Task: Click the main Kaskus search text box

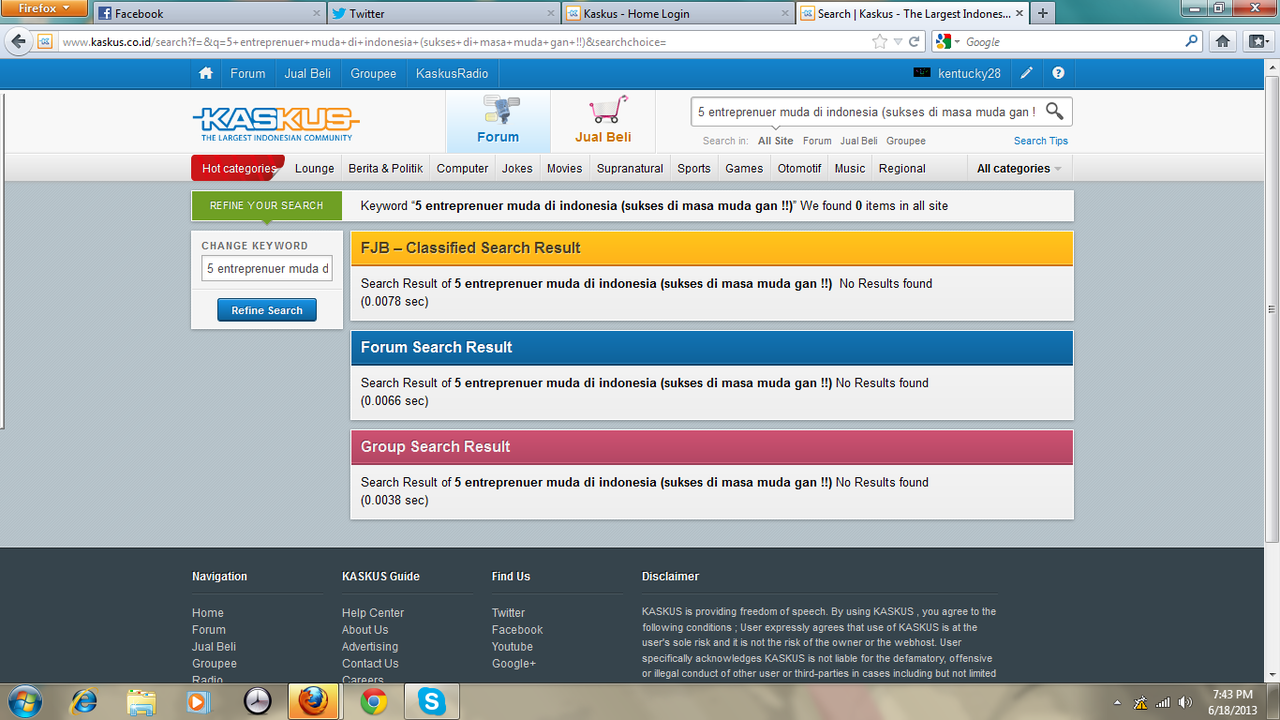Action: 866,112
